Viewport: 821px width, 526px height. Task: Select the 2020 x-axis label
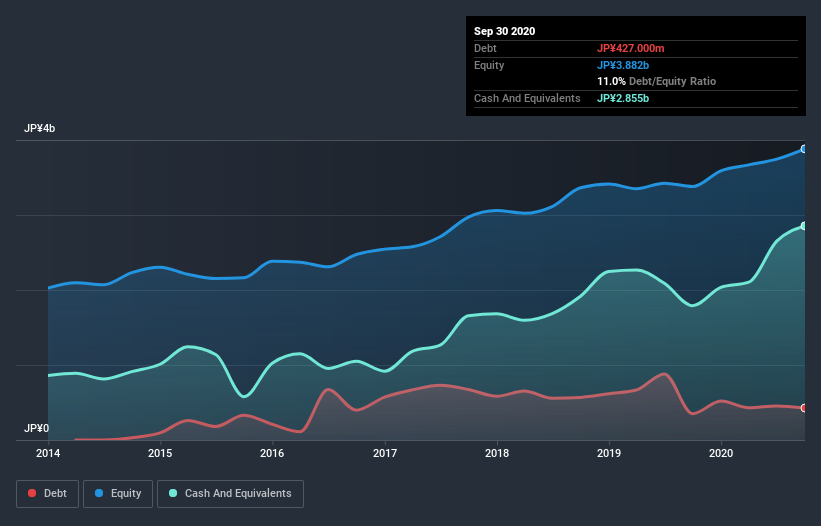pos(721,453)
